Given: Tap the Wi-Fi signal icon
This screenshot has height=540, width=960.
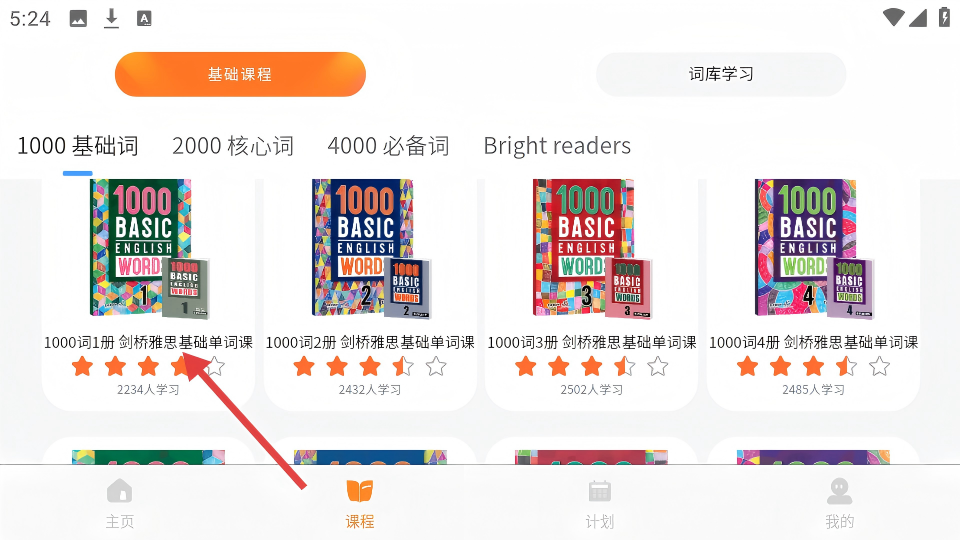Looking at the screenshot, I should pos(893,18).
